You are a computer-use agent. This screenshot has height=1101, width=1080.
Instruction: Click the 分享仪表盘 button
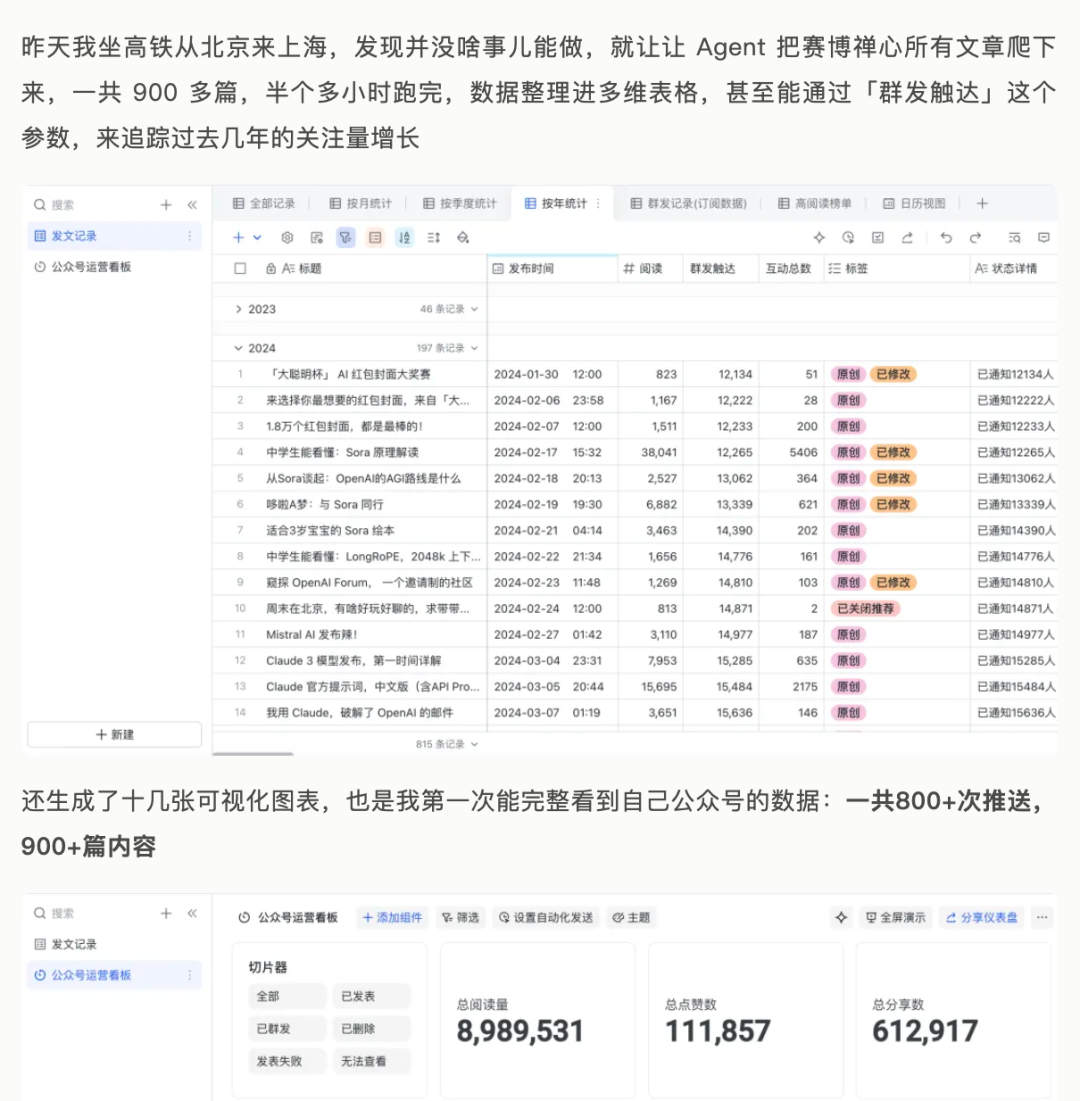[x=982, y=918]
